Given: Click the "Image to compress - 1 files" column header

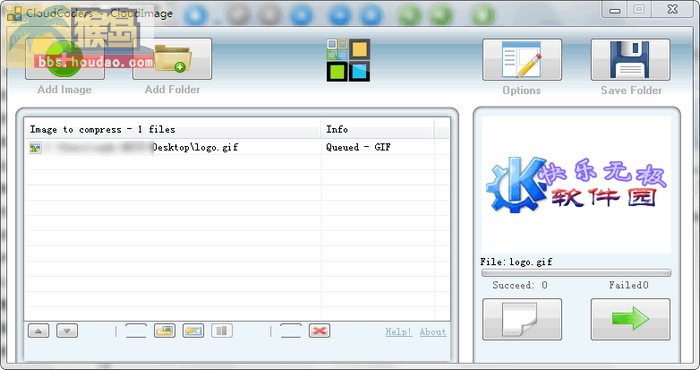Looking at the screenshot, I should tap(172, 129).
